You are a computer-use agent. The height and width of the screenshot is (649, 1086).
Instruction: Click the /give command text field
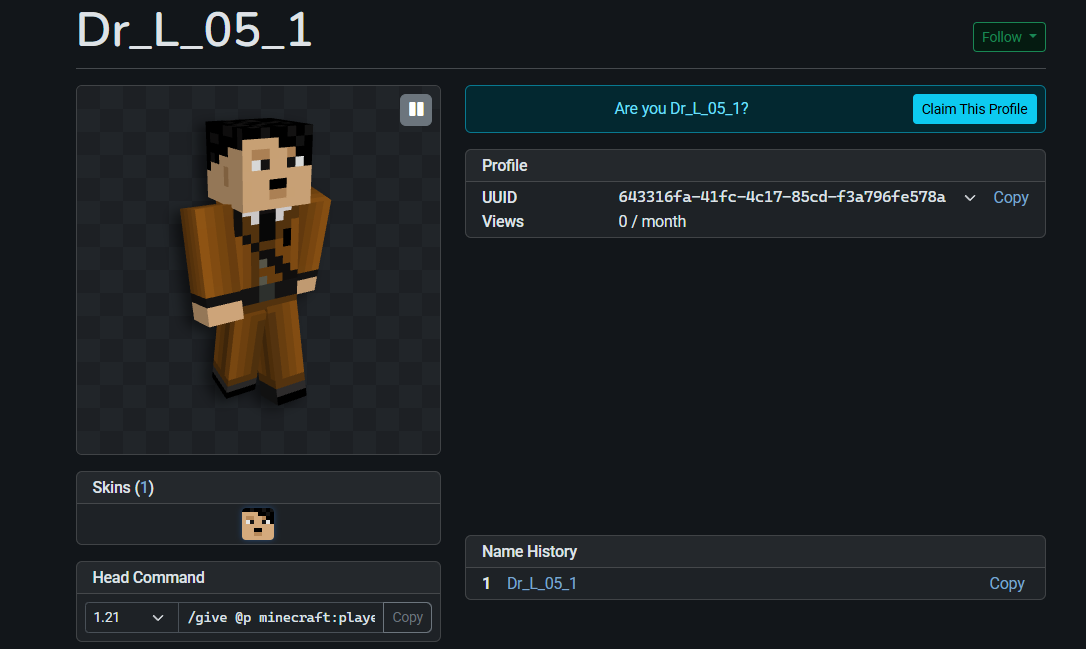[x=281, y=617]
